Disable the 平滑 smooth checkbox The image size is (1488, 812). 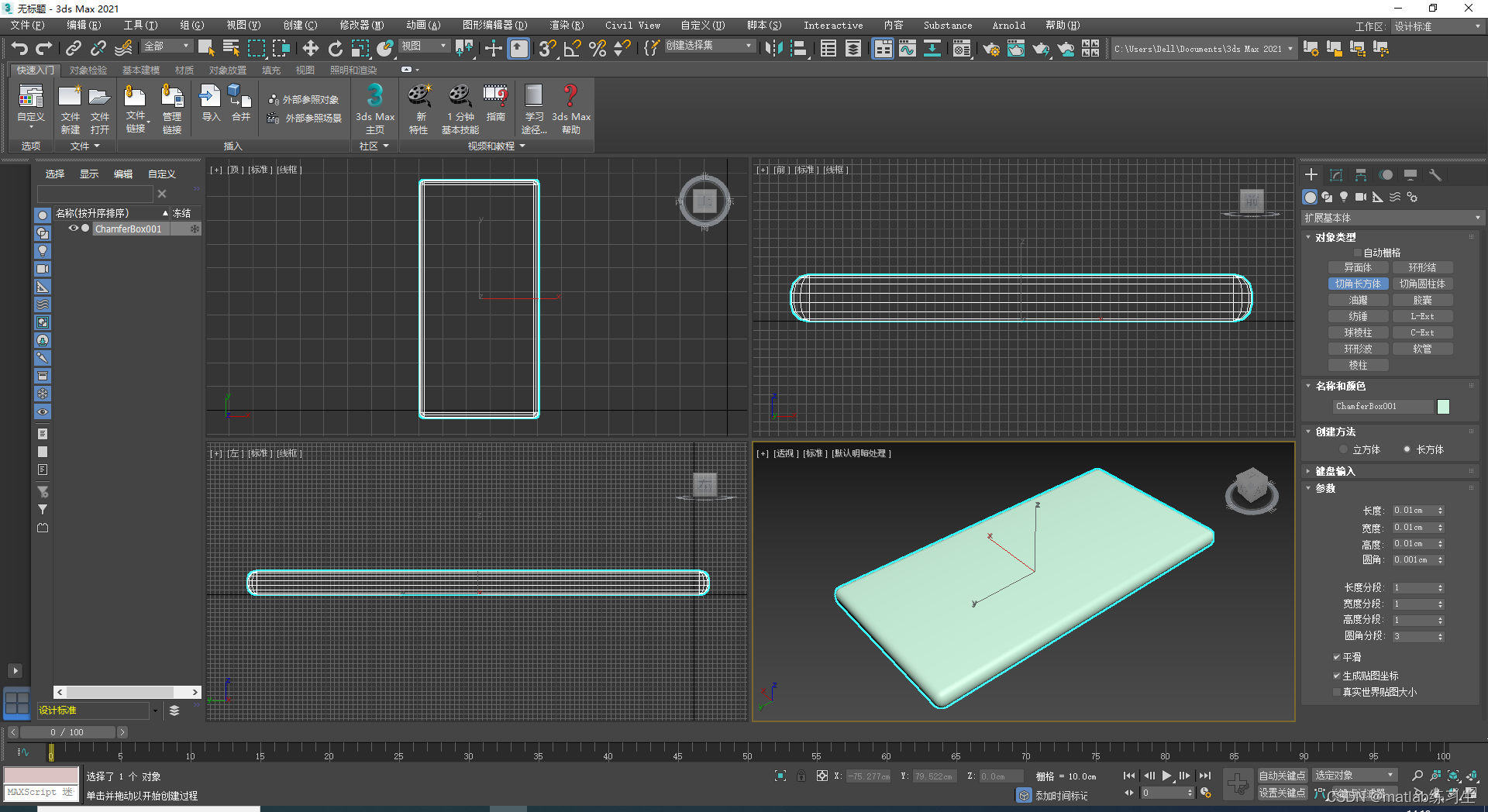tap(1337, 657)
